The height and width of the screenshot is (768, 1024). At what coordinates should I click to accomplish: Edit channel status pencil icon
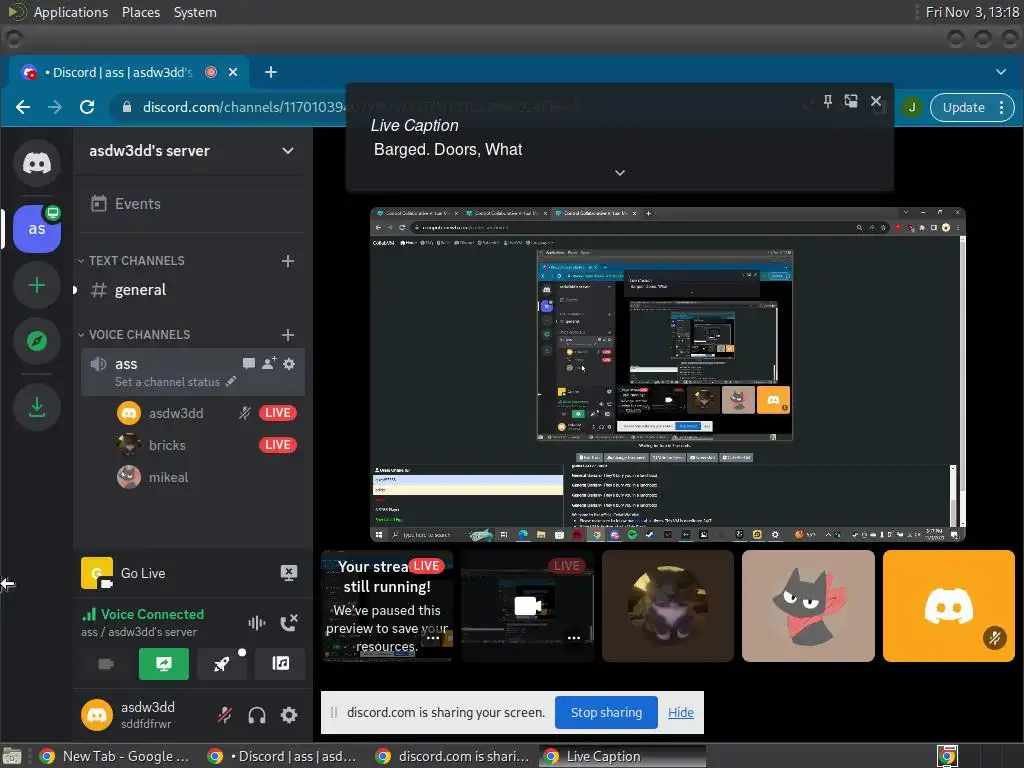click(231, 381)
